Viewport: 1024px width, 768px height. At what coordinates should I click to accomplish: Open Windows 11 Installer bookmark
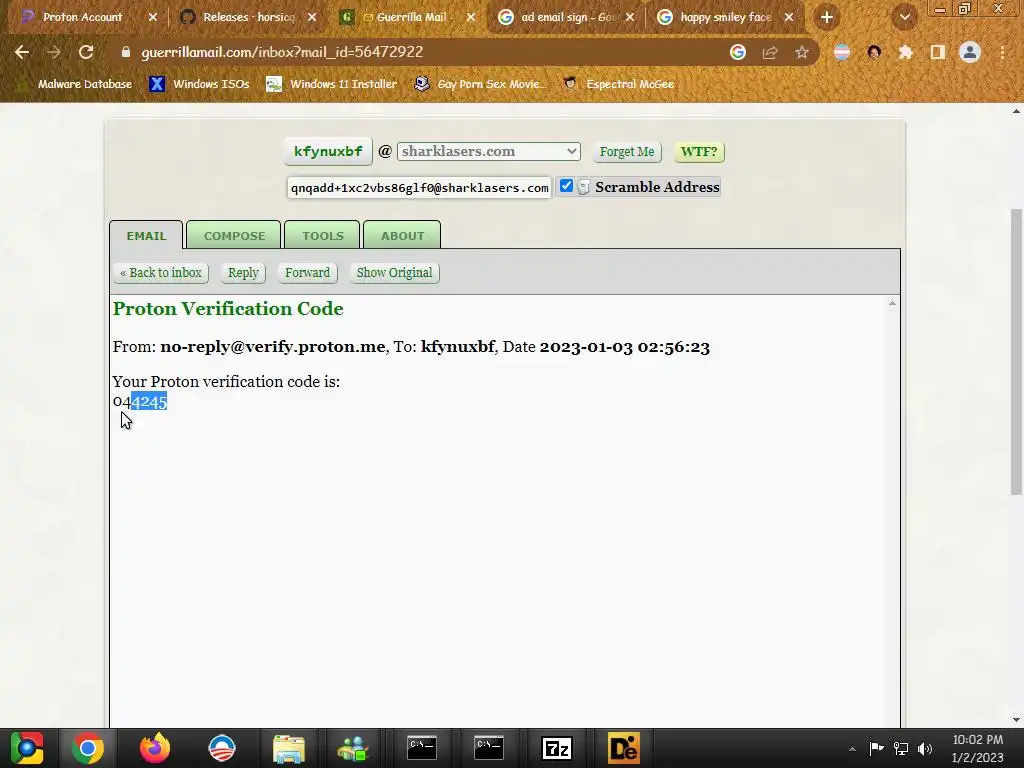332,84
